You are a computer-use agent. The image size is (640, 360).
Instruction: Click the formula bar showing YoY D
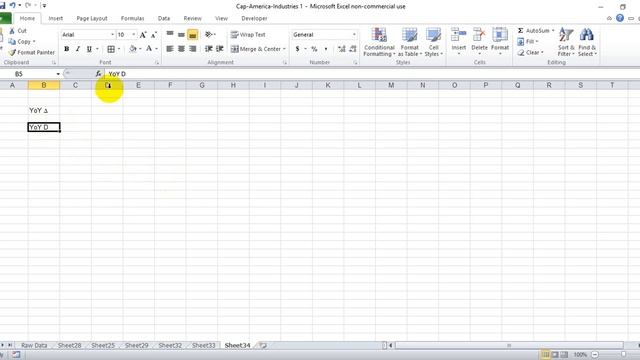click(371, 74)
